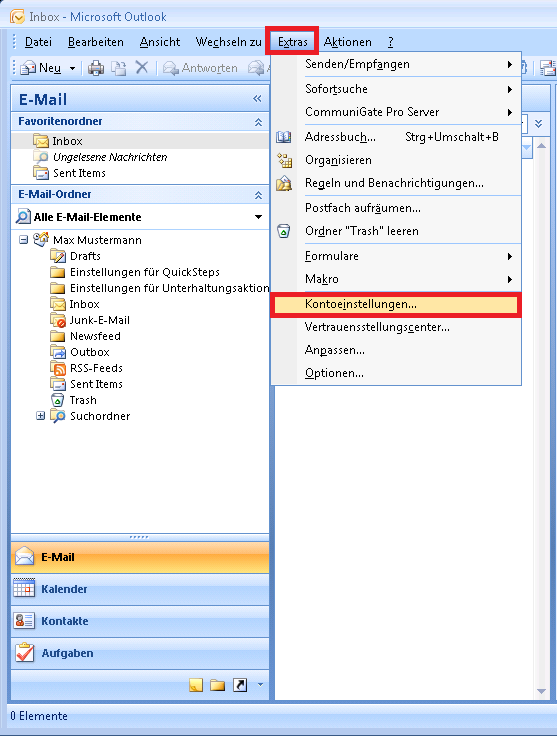Click the Shortcuts icon in bottom bar
The image size is (557, 736).
pyautogui.click(x=240, y=685)
